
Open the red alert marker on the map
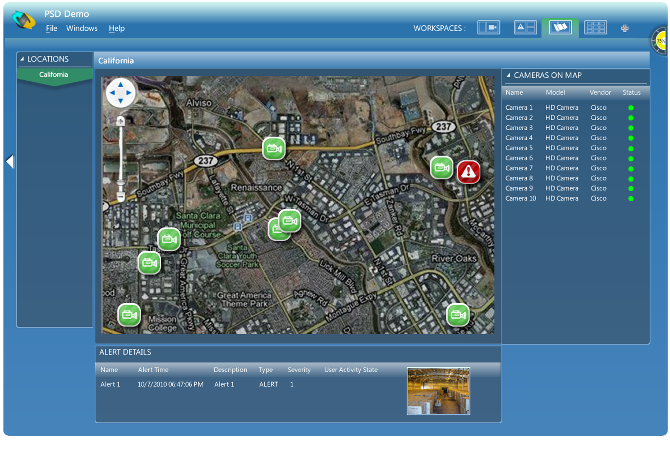(469, 172)
